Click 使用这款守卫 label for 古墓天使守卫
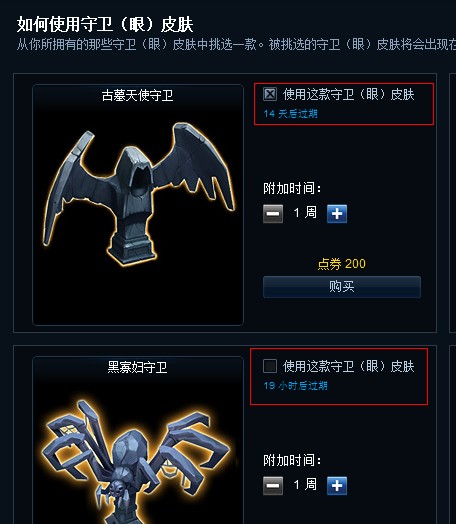The width and height of the screenshot is (456, 524). tap(349, 95)
